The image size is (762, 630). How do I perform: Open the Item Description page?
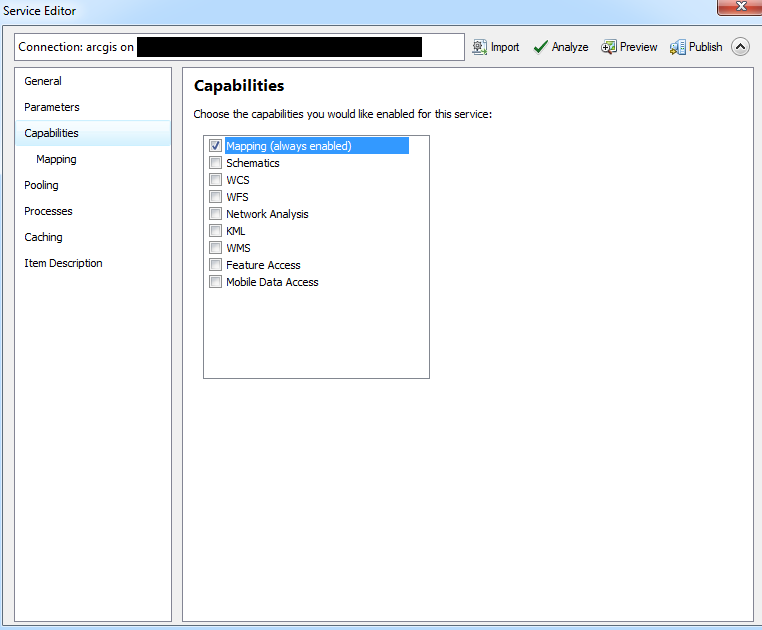(x=63, y=263)
